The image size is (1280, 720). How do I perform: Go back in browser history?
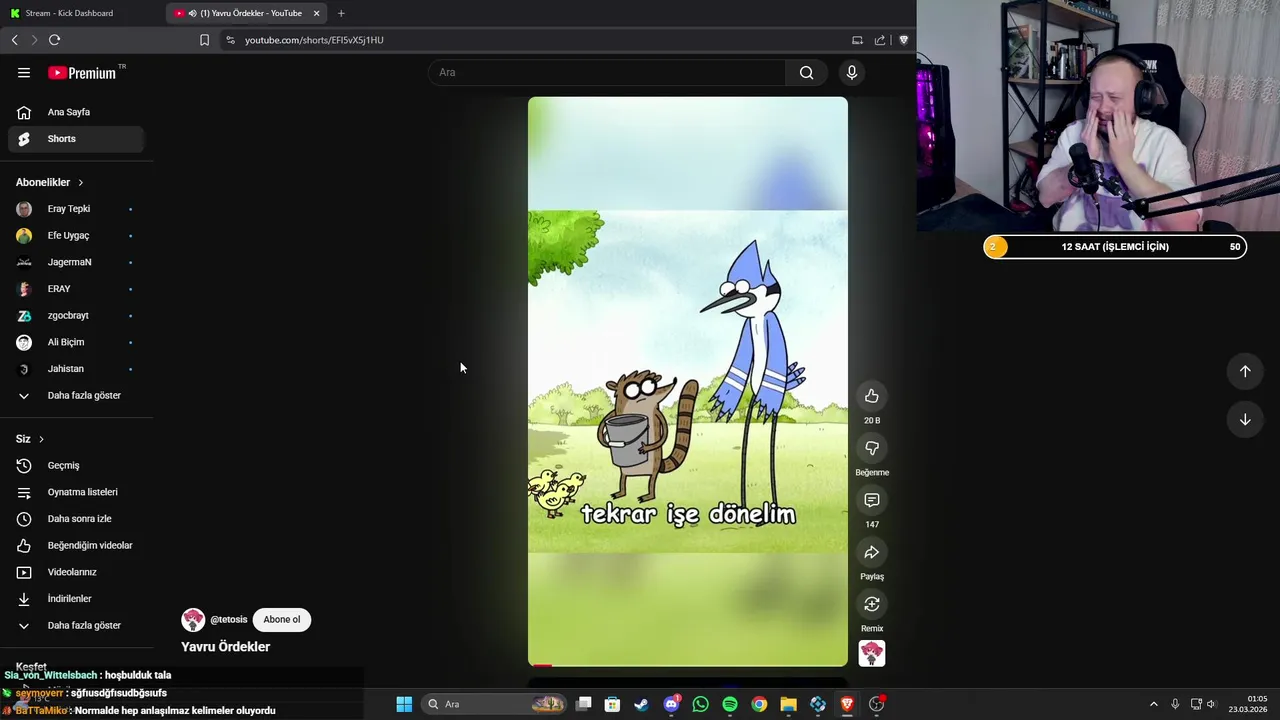[x=14, y=40]
